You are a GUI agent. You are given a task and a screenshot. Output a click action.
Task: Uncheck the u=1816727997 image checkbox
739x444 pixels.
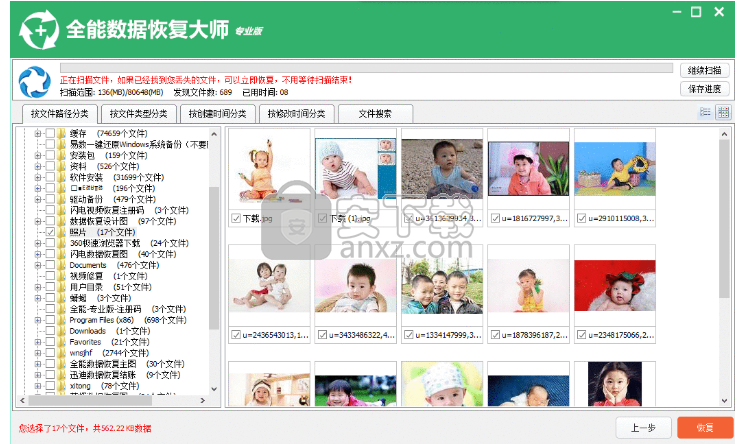click(495, 218)
